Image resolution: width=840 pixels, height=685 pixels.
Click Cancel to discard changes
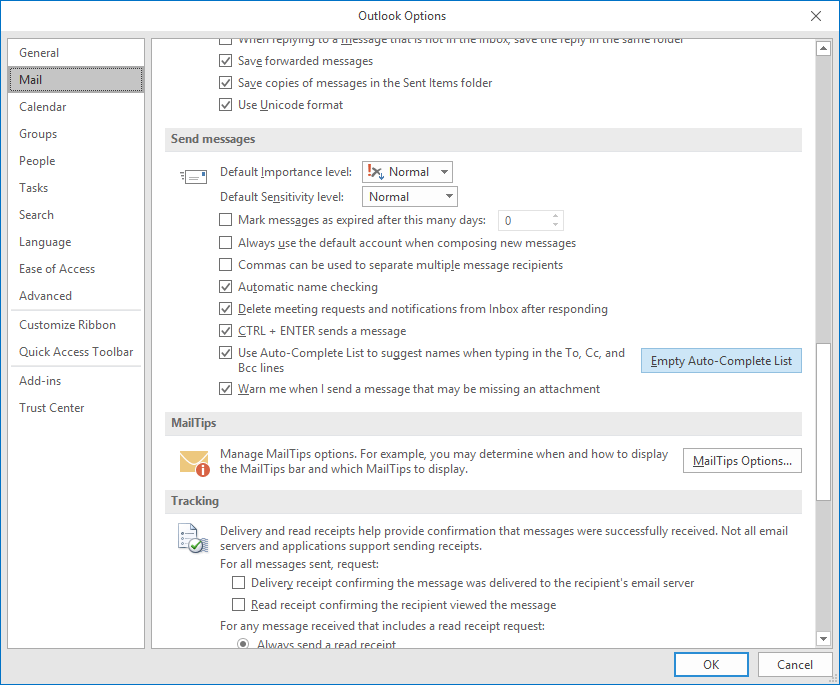pos(794,665)
